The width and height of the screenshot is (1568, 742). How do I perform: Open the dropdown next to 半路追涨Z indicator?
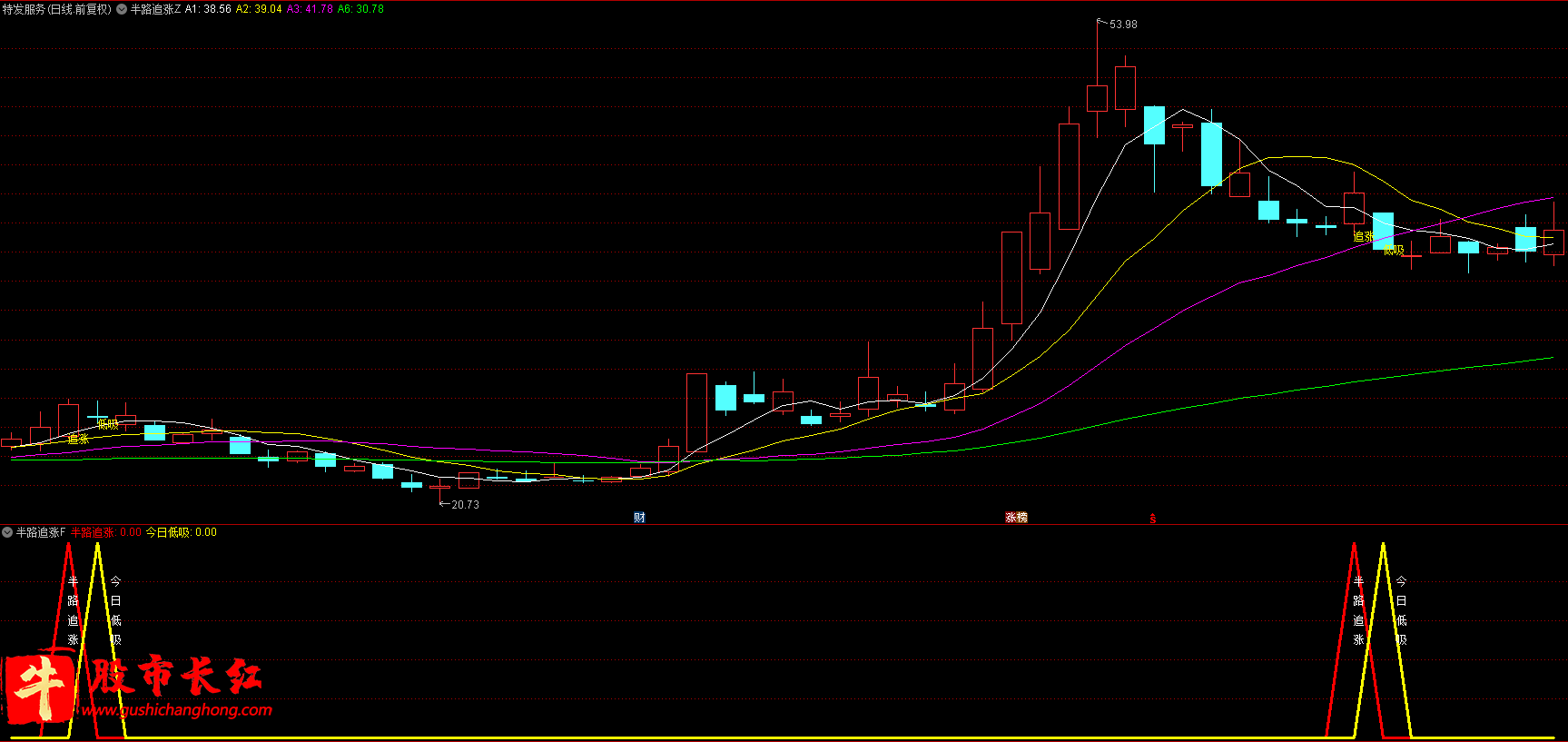click(x=122, y=9)
